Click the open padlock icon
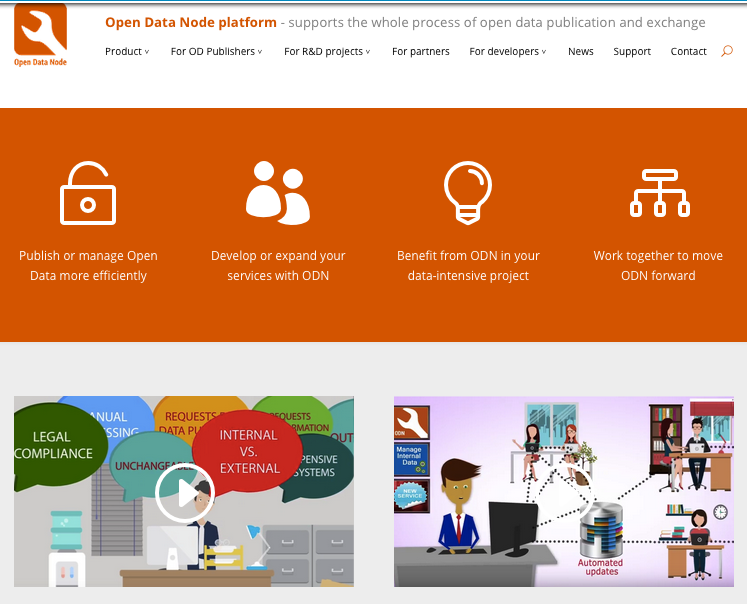Viewport: 747px width, 604px height. (x=88, y=193)
